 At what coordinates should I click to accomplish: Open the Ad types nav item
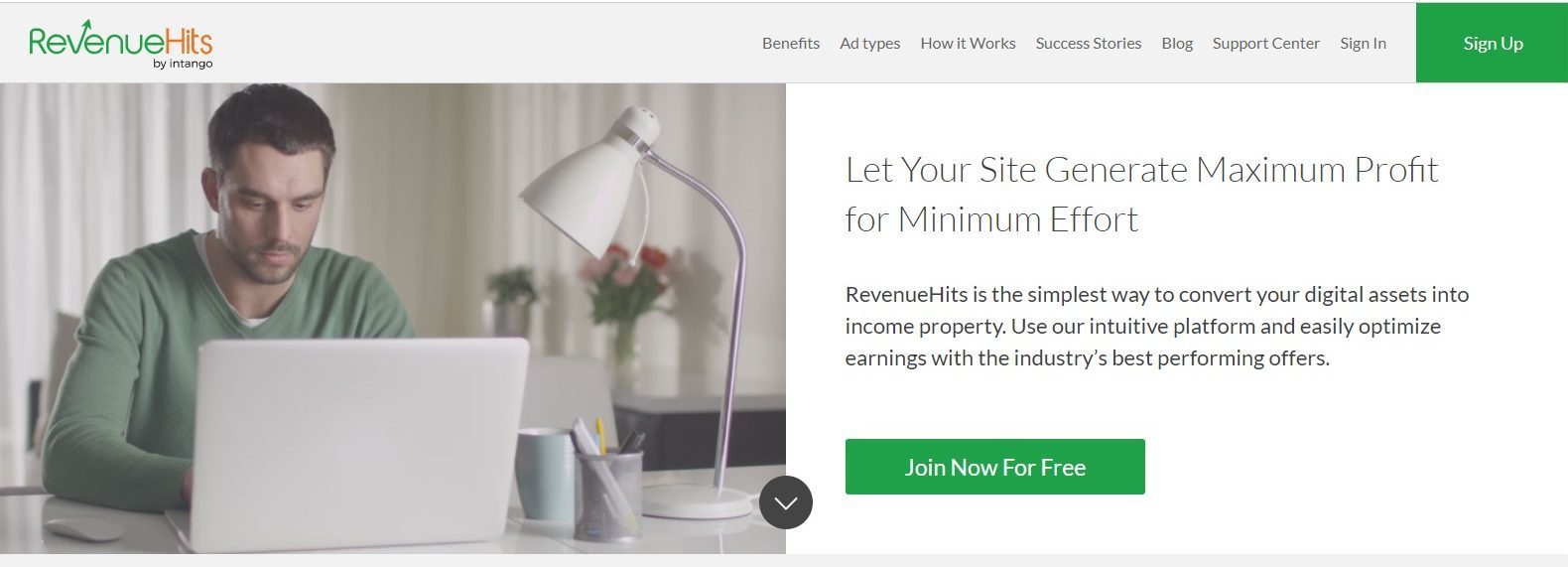[869, 43]
